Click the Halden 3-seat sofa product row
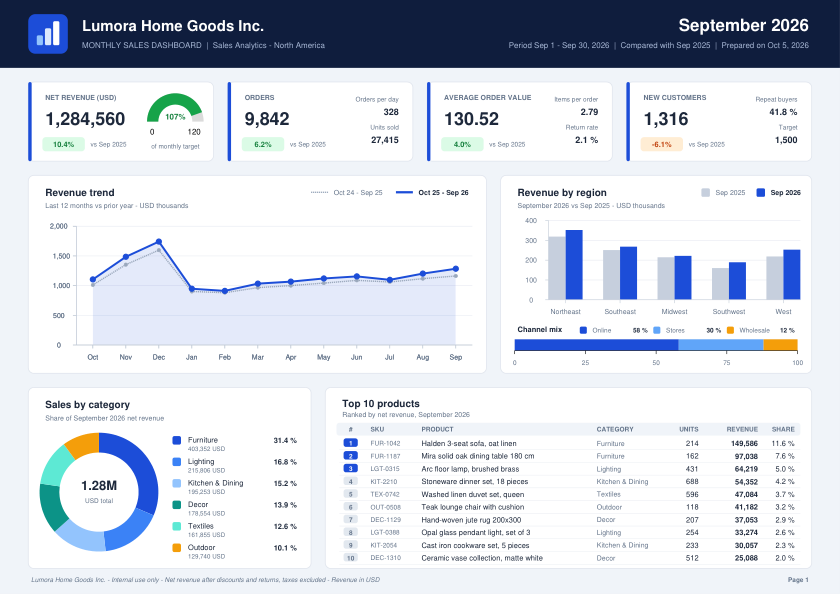Viewport: 840px width, 594px height. click(x=568, y=443)
